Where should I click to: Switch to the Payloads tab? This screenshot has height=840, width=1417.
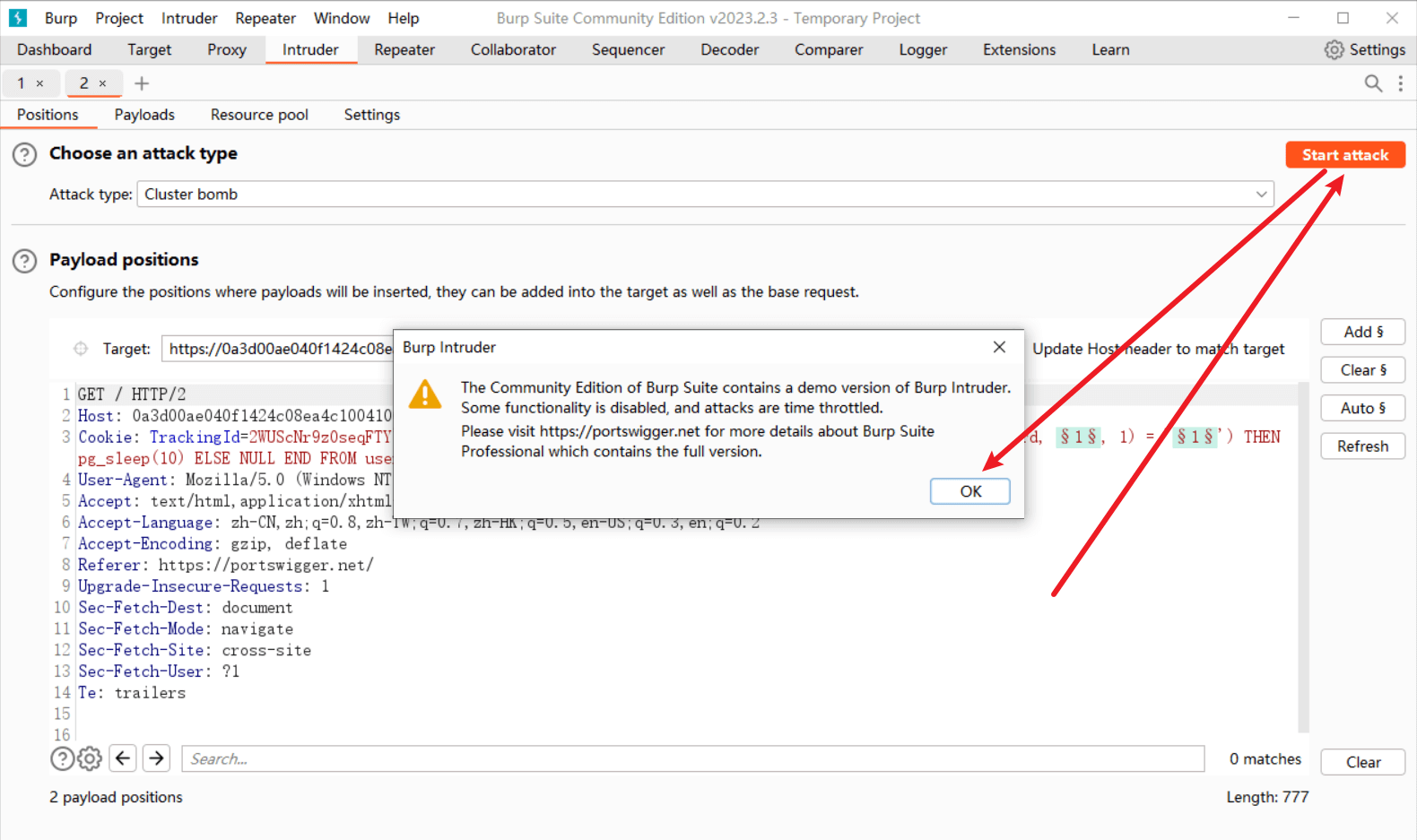144,115
